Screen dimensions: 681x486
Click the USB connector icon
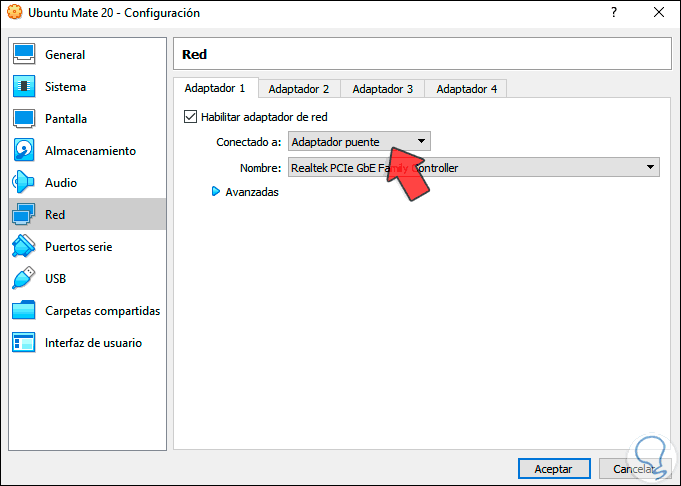click(24, 279)
